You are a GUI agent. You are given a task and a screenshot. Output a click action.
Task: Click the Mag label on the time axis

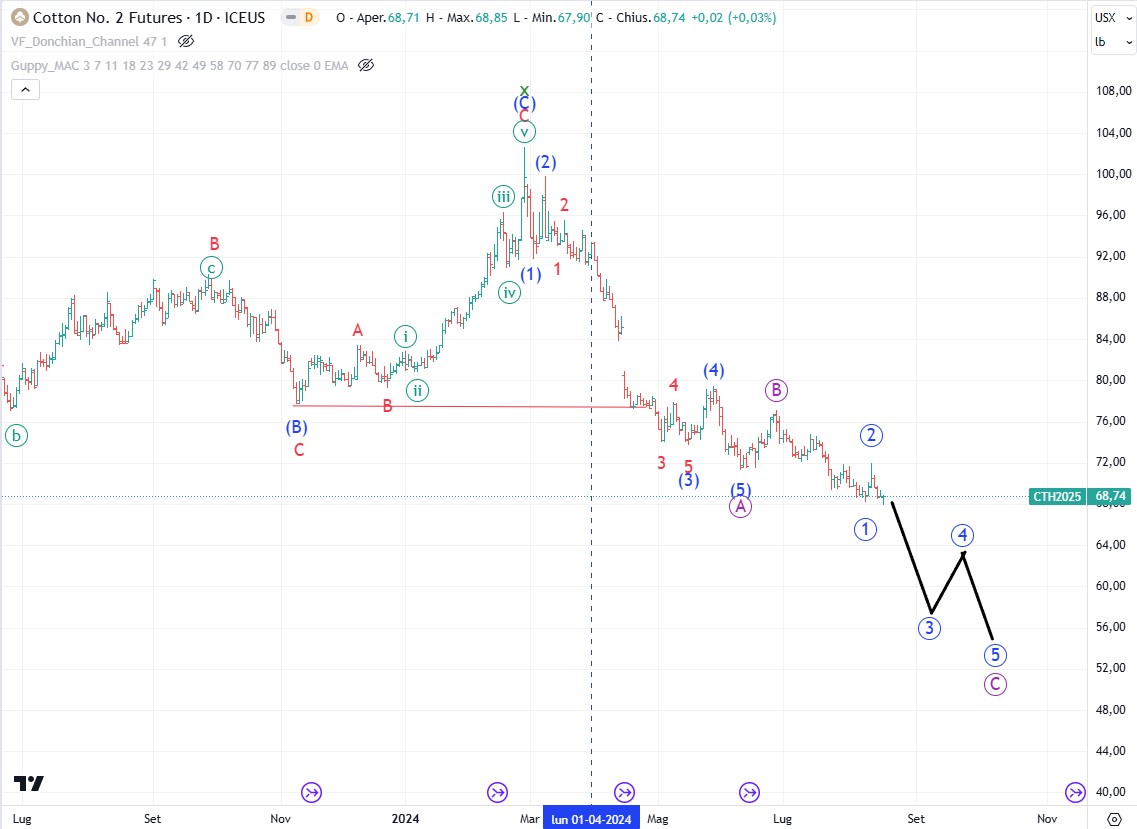pos(658,819)
